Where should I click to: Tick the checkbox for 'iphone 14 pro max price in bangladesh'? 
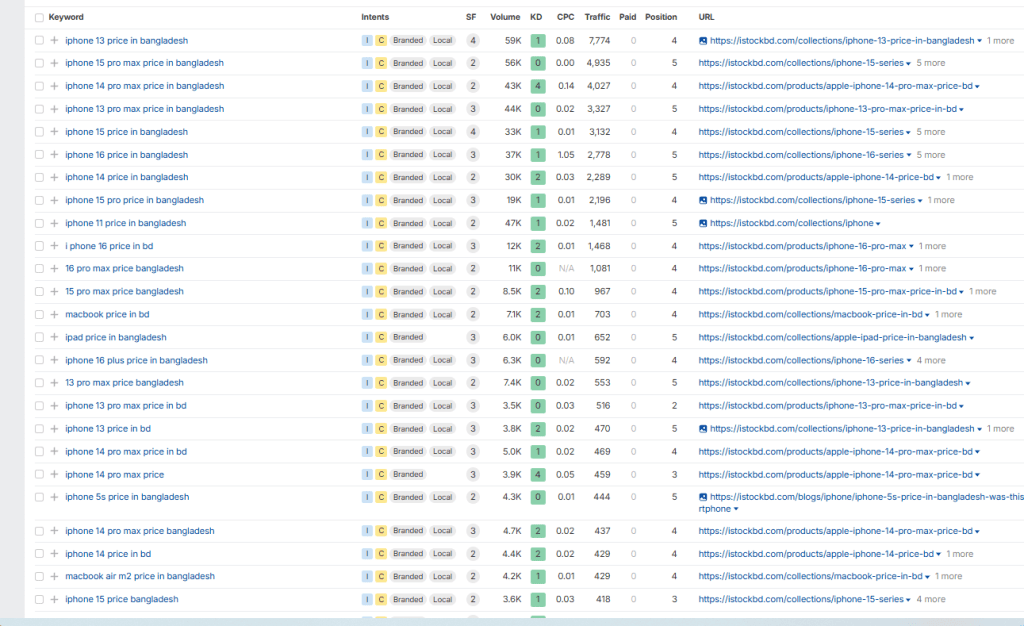point(39,86)
